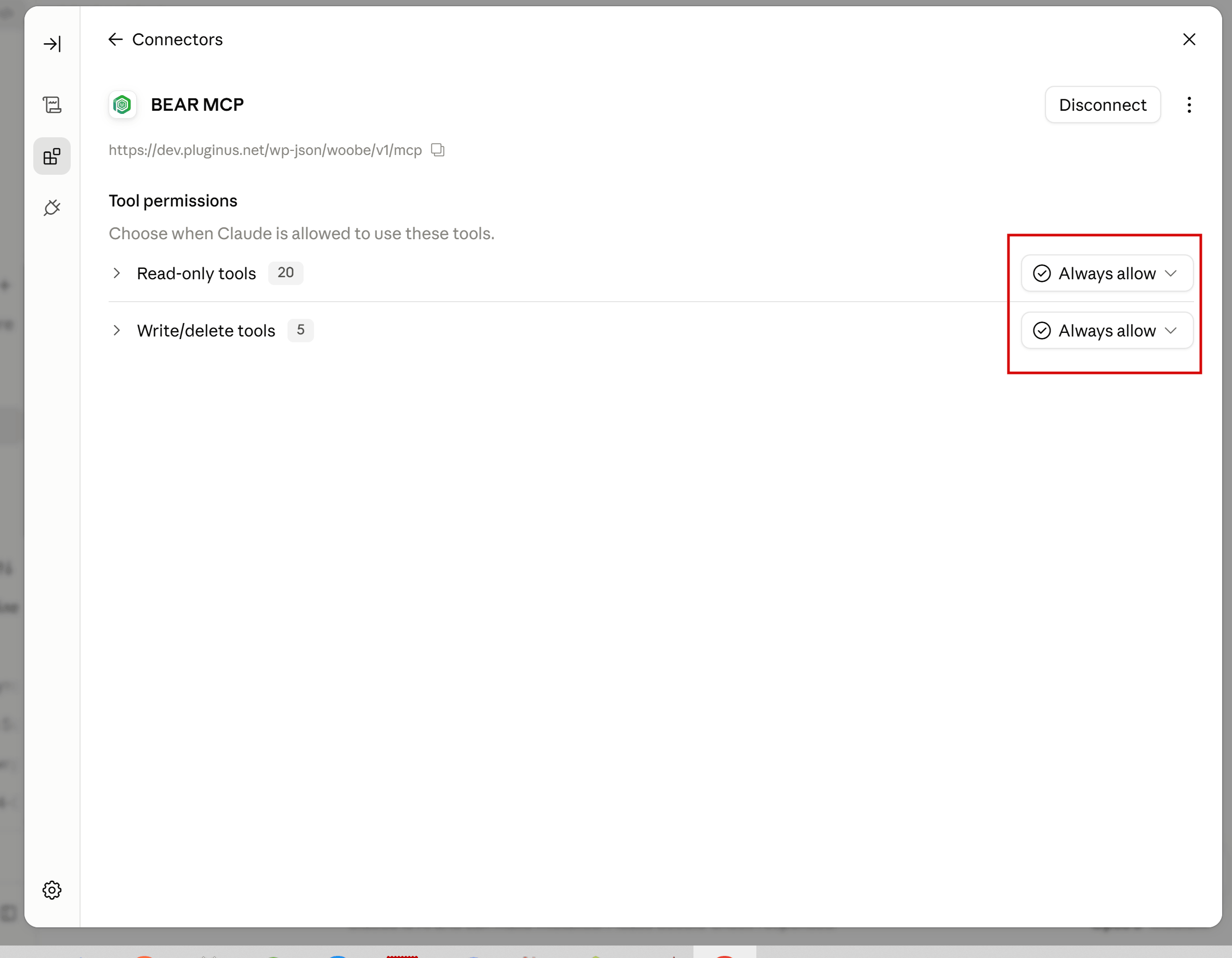Click the Tool permissions heading
Viewport: 1232px width, 958px height.
click(x=173, y=201)
